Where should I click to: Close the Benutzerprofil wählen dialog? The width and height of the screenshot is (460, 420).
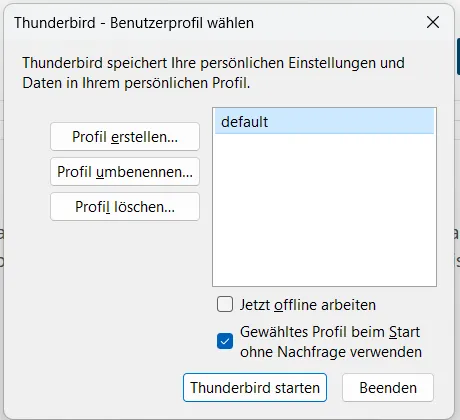click(433, 22)
